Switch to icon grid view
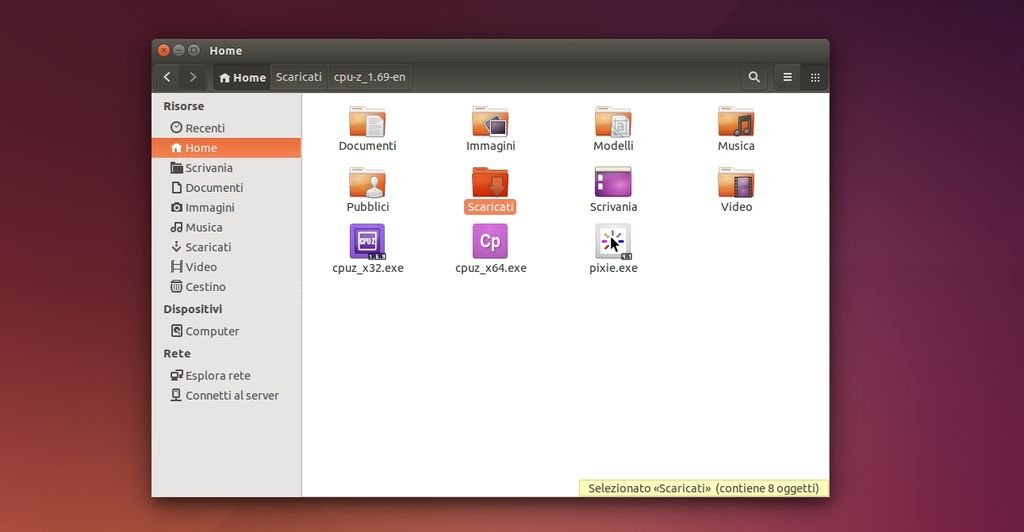The width and height of the screenshot is (1024, 532). point(815,77)
